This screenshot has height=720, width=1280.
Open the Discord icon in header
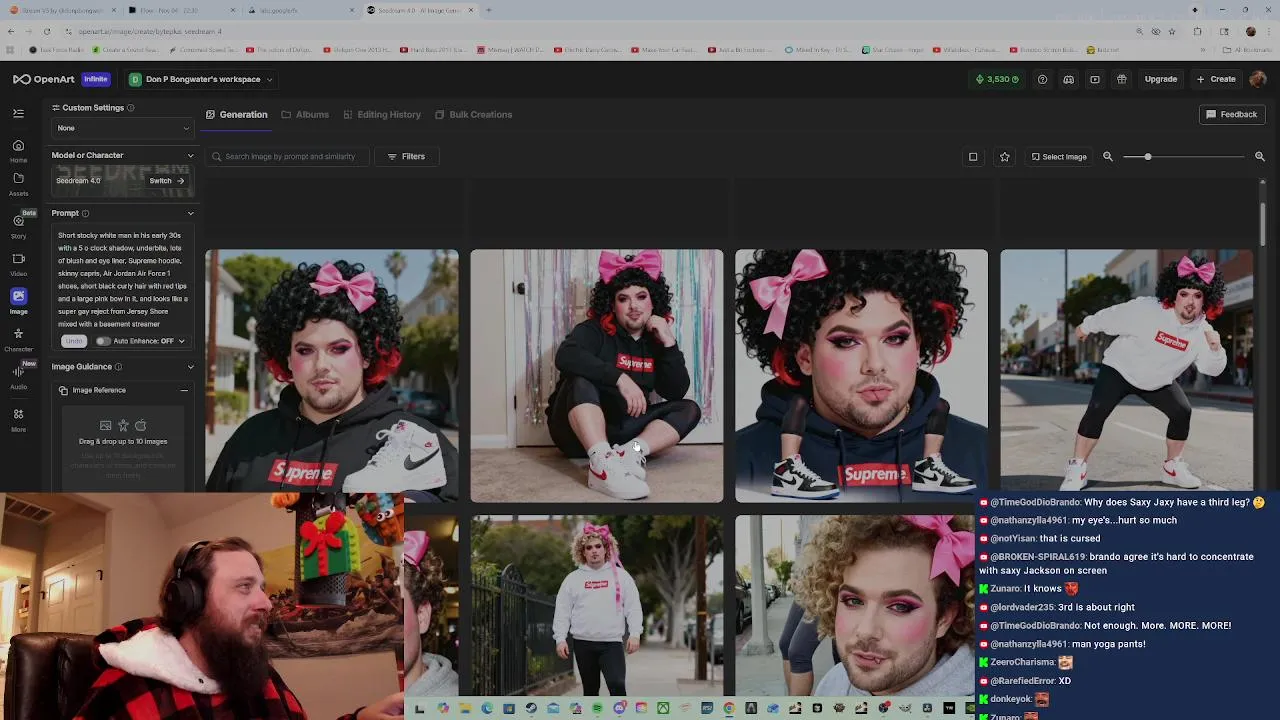1068,79
